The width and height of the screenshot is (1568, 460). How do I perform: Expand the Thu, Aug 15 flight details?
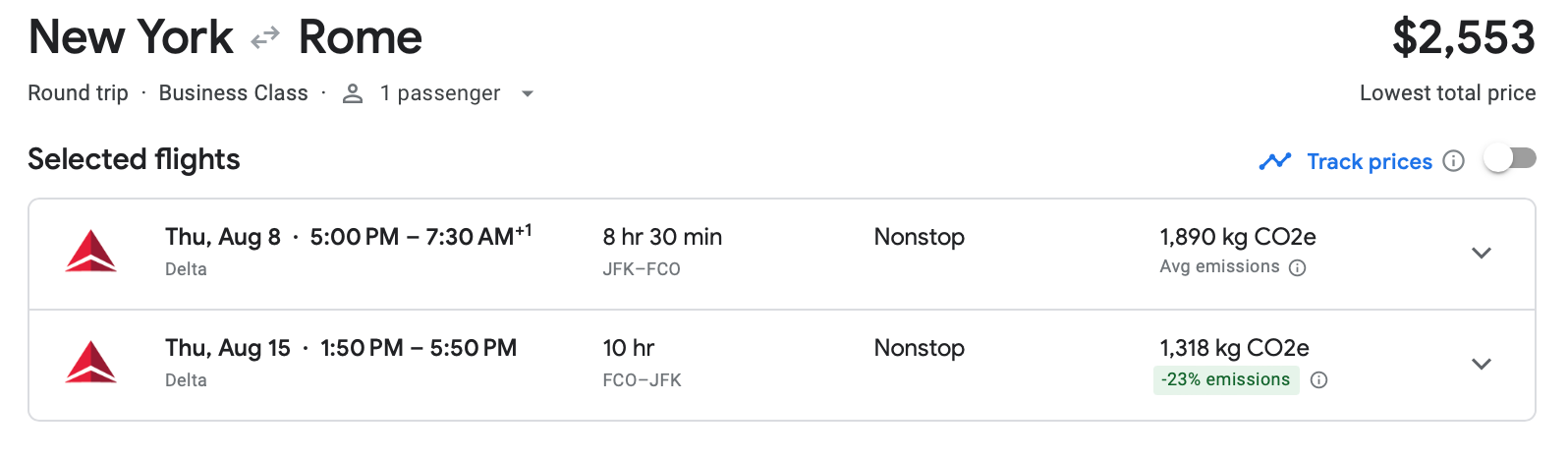click(1482, 364)
